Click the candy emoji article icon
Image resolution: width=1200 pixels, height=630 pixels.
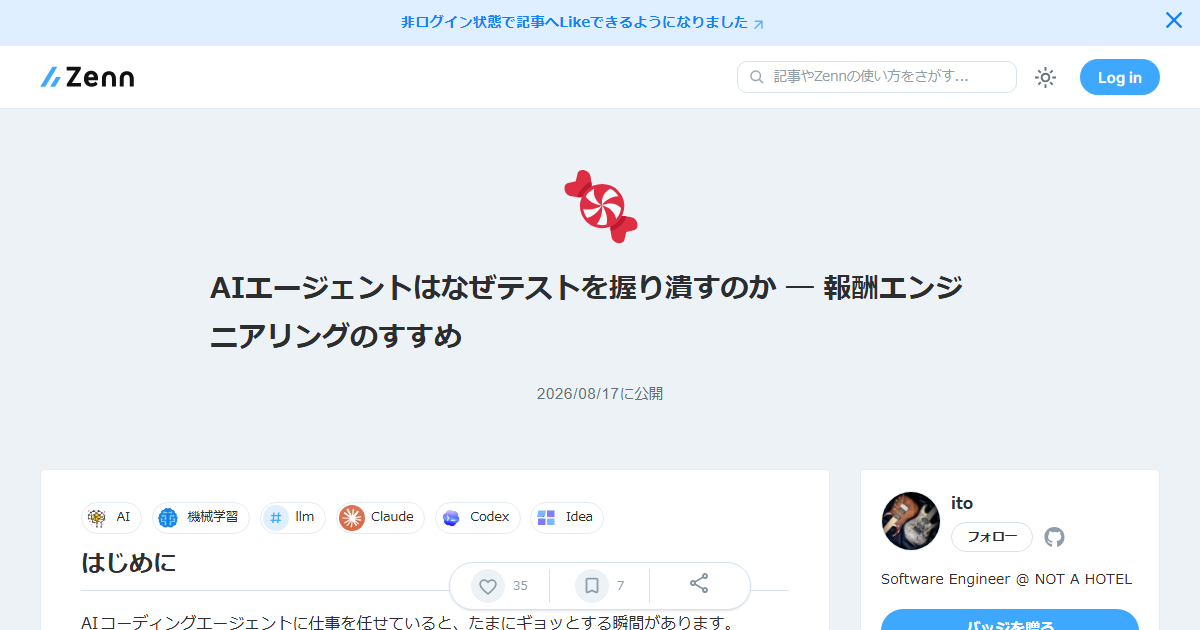pos(600,207)
